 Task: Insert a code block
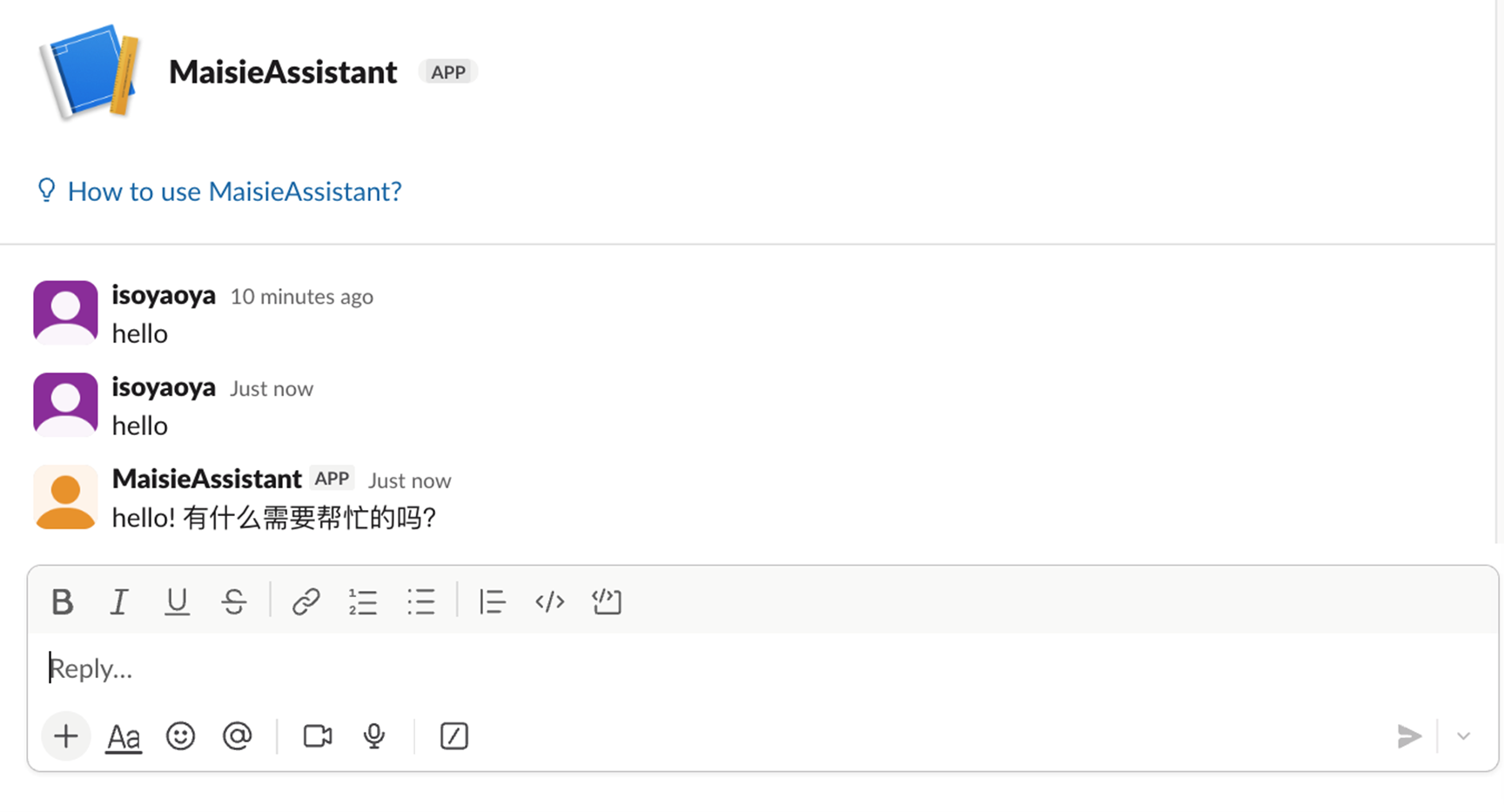pos(607,601)
